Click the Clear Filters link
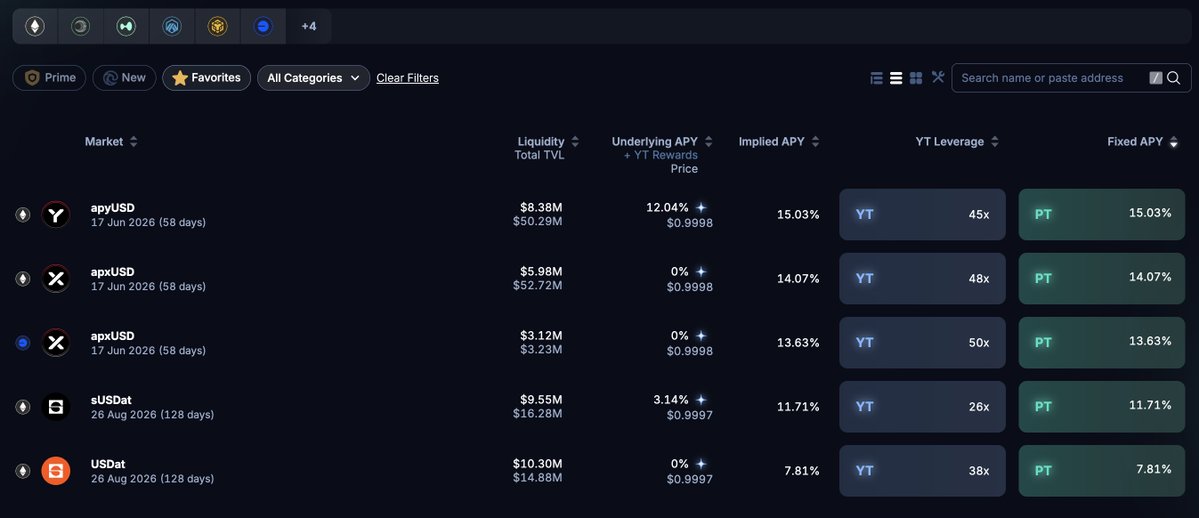Image resolution: width=1199 pixels, height=518 pixels. pos(407,78)
